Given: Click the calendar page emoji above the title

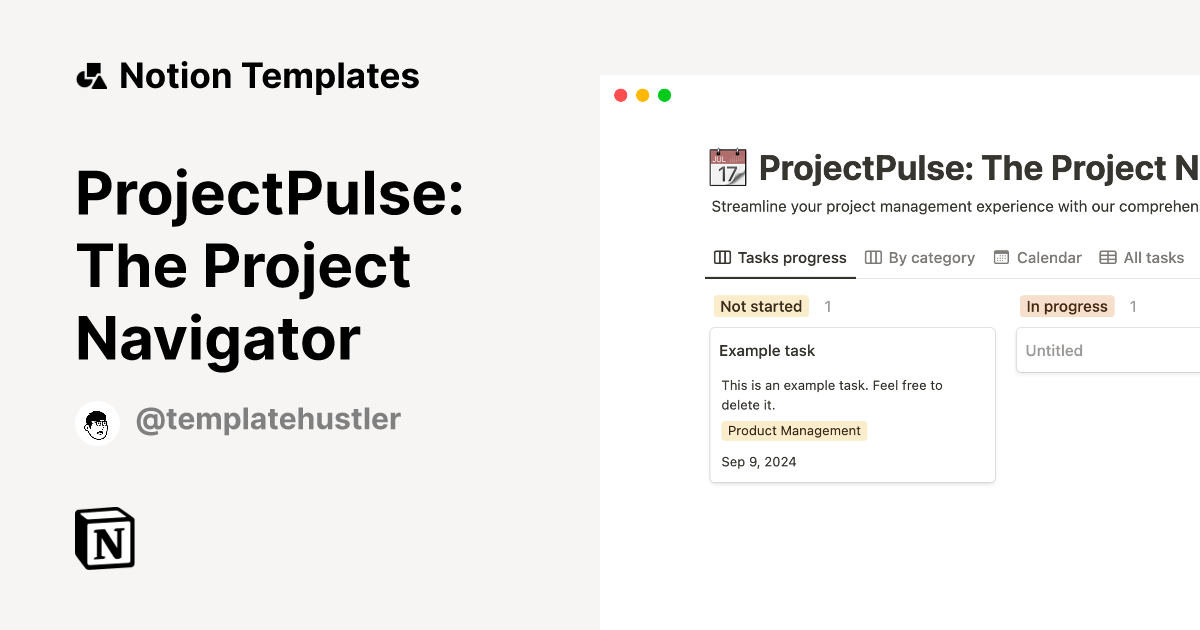Looking at the screenshot, I should click(x=726, y=167).
